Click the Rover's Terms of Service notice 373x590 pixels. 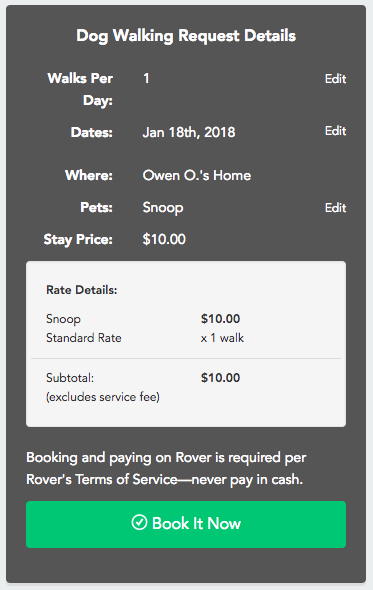coord(166,468)
